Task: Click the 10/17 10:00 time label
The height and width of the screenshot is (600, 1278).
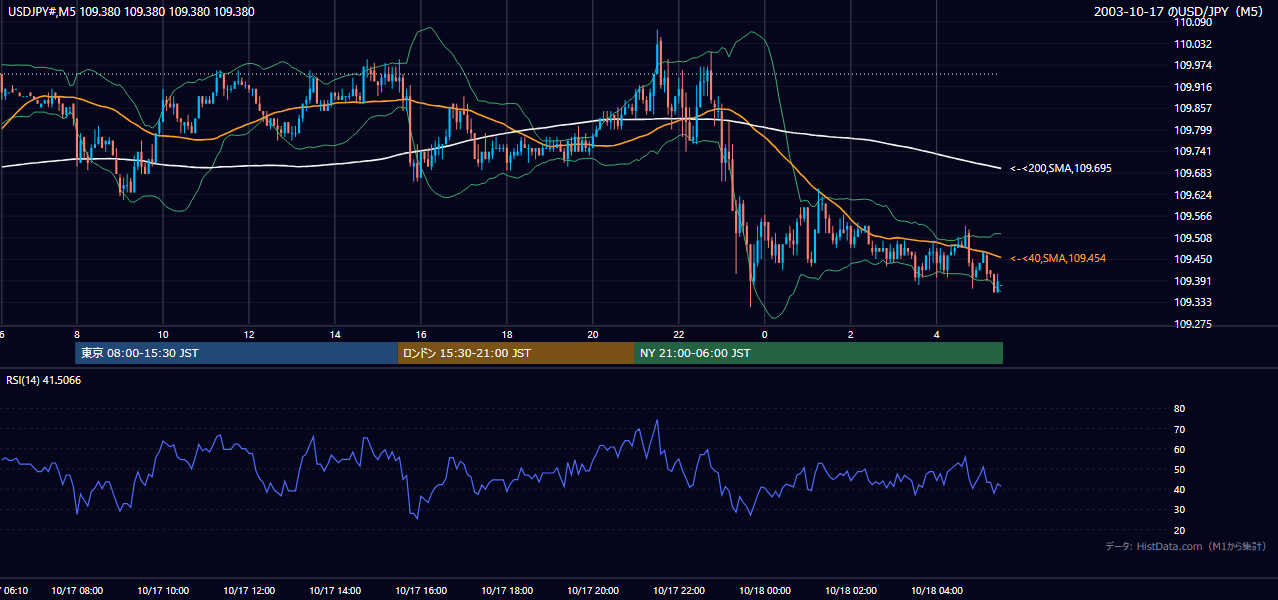Action: coord(163,591)
